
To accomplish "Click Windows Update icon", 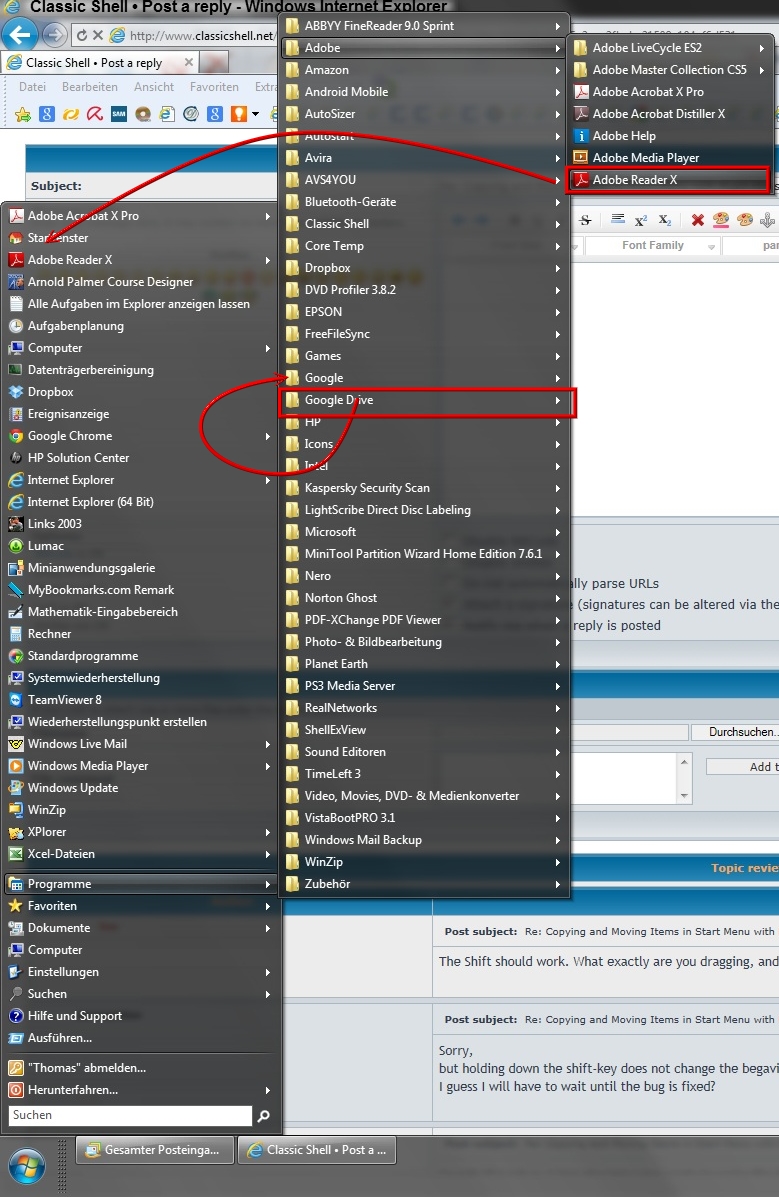I will tap(15, 788).
